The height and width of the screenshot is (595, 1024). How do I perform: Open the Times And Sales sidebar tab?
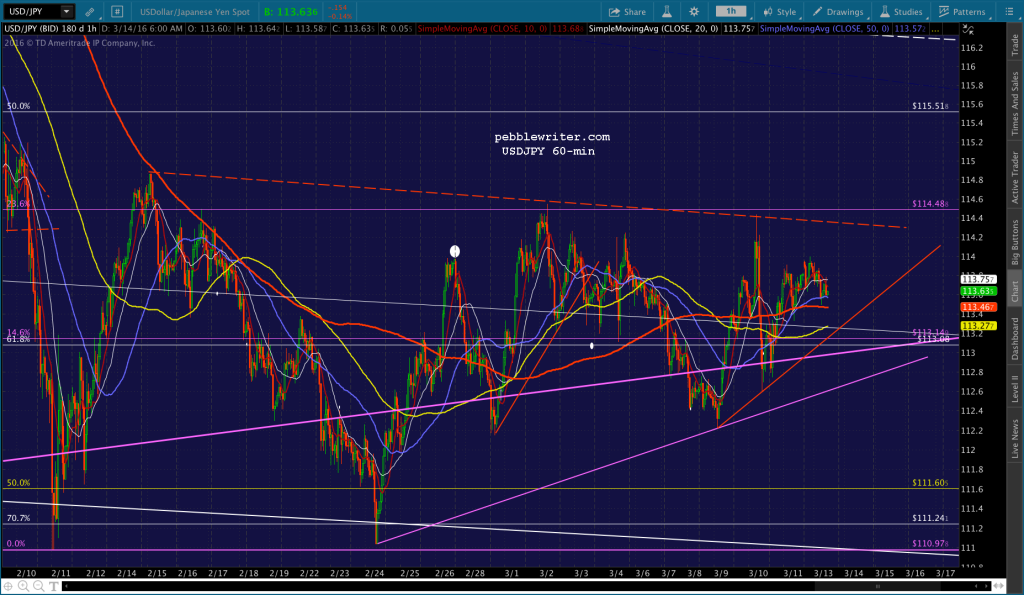coord(1015,104)
